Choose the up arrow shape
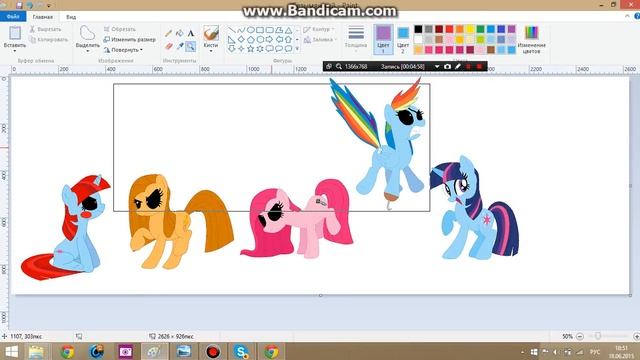640x360 pixels. [289, 40]
